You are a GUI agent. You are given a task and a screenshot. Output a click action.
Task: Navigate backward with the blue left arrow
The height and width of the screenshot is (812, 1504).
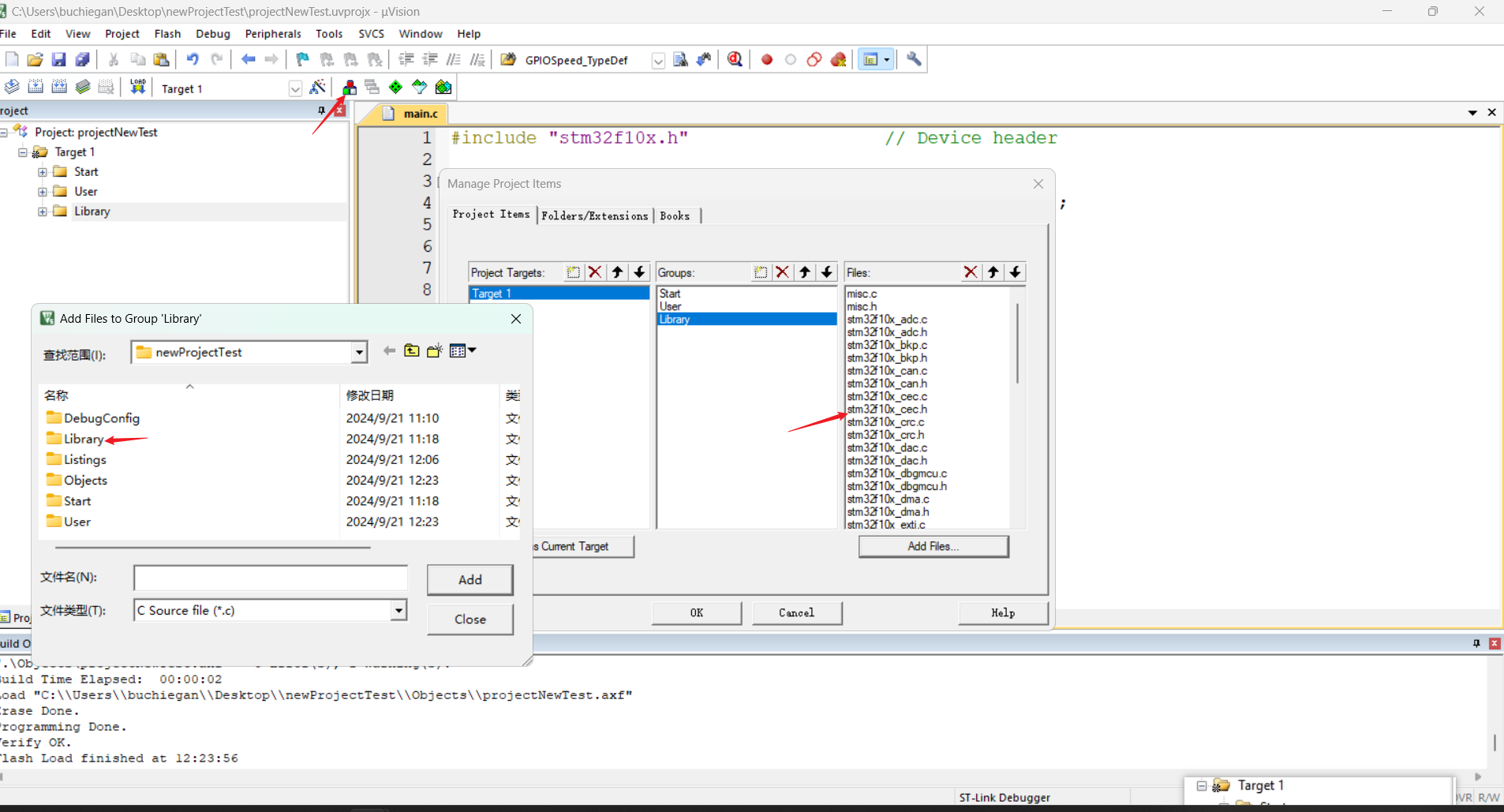click(x=248, y=59)
